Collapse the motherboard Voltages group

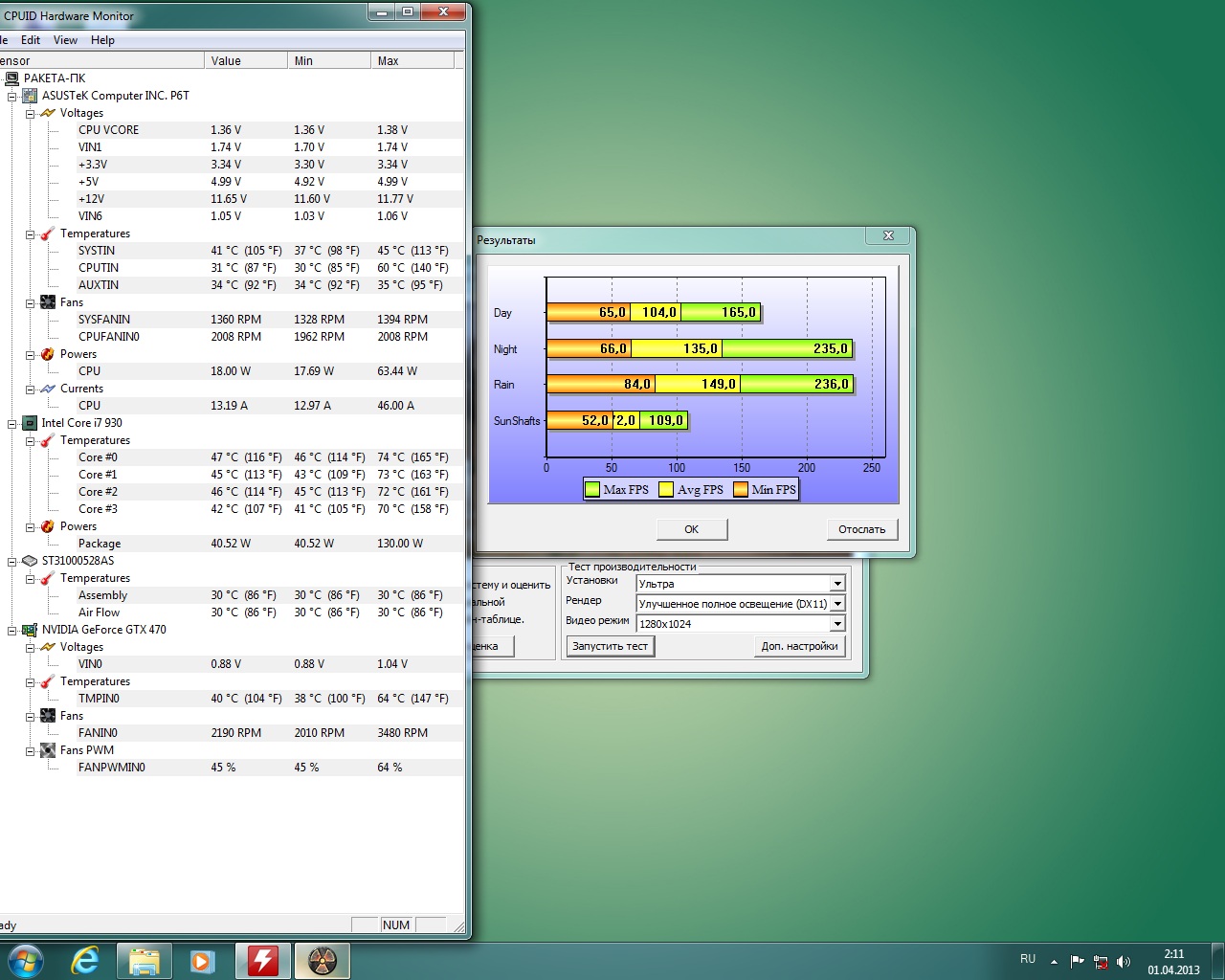point(30,113)
